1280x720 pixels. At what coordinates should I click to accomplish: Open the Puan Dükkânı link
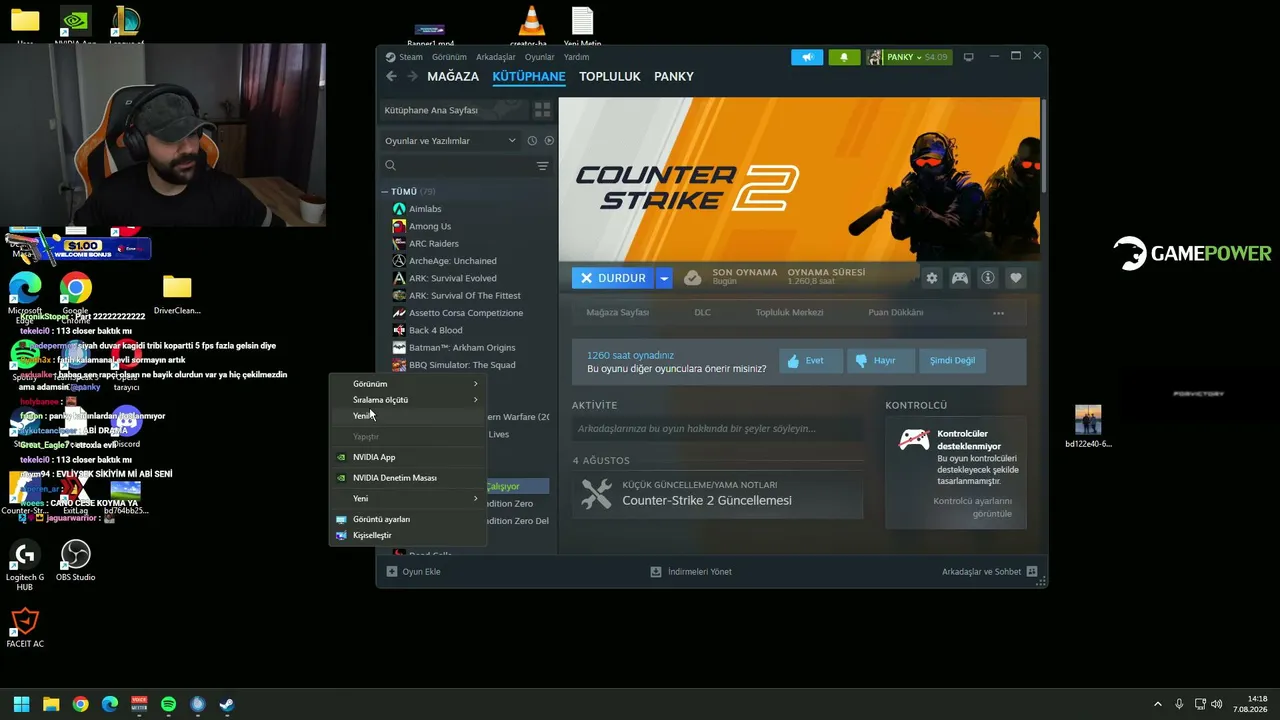click(896, 313)
